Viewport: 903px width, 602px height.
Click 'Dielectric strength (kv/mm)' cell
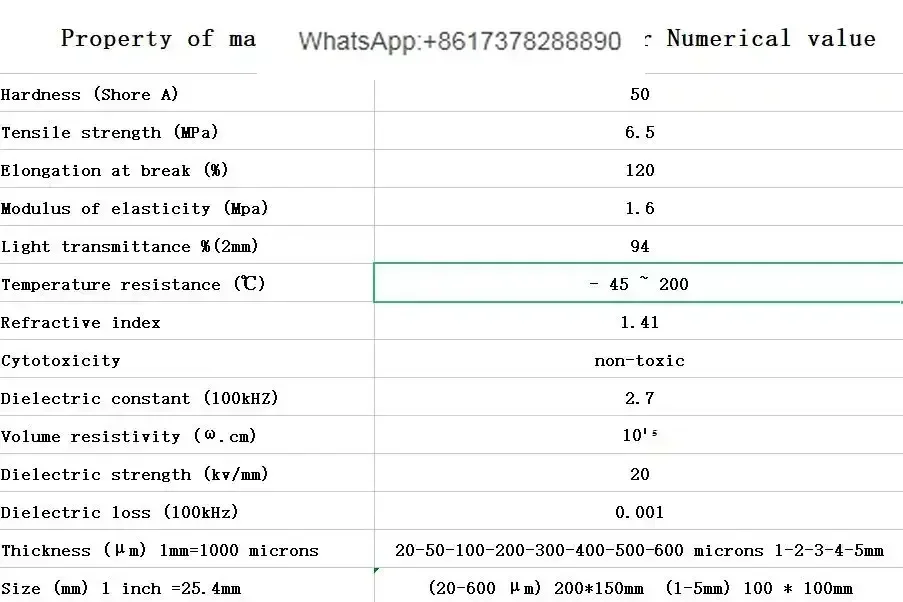pyautogui.click(x=187, y=473)
